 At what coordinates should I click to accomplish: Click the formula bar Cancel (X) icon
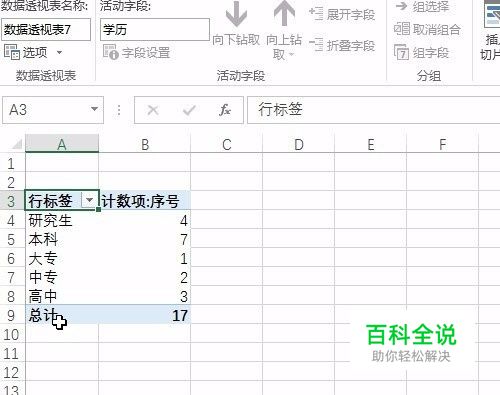pyautogui.click(x=153, y=110)
